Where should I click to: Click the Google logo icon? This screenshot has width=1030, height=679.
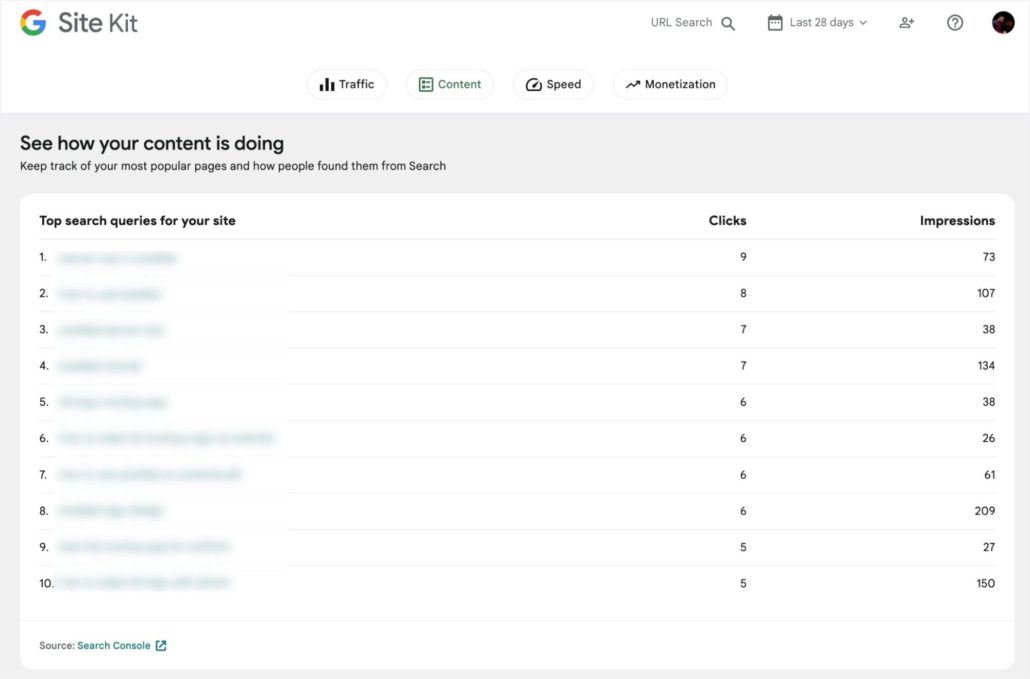(x=33, y=23)
